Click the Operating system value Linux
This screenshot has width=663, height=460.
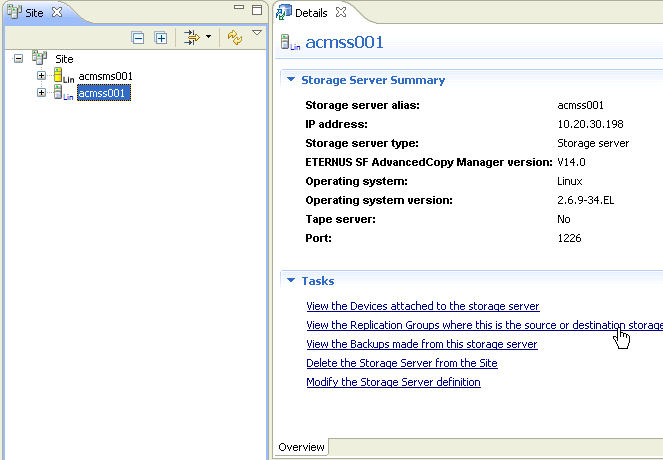click(570, 181)
